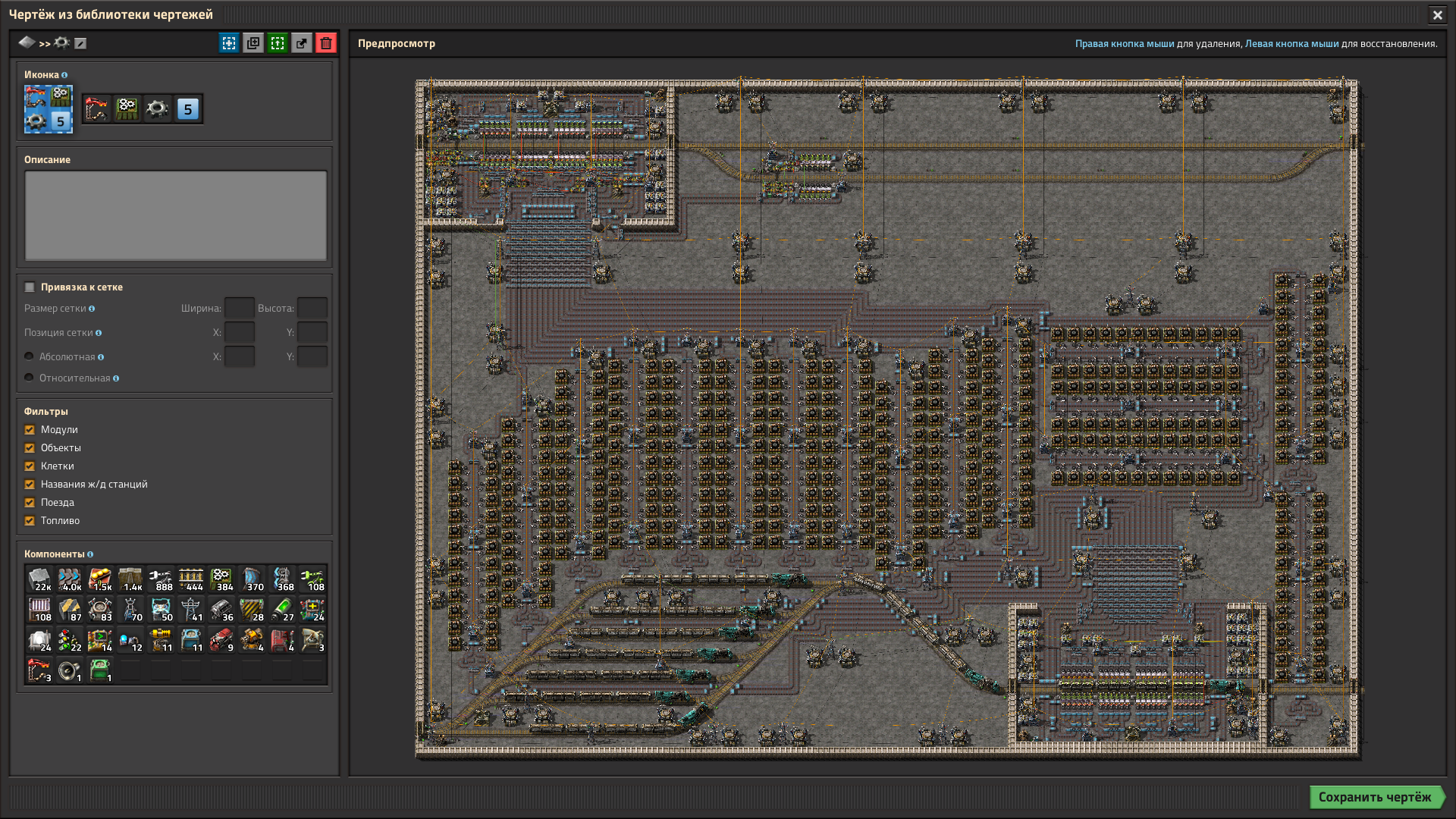
Task: Click the express belt component showing 4.0к
Action: click(x=70, y=579)
